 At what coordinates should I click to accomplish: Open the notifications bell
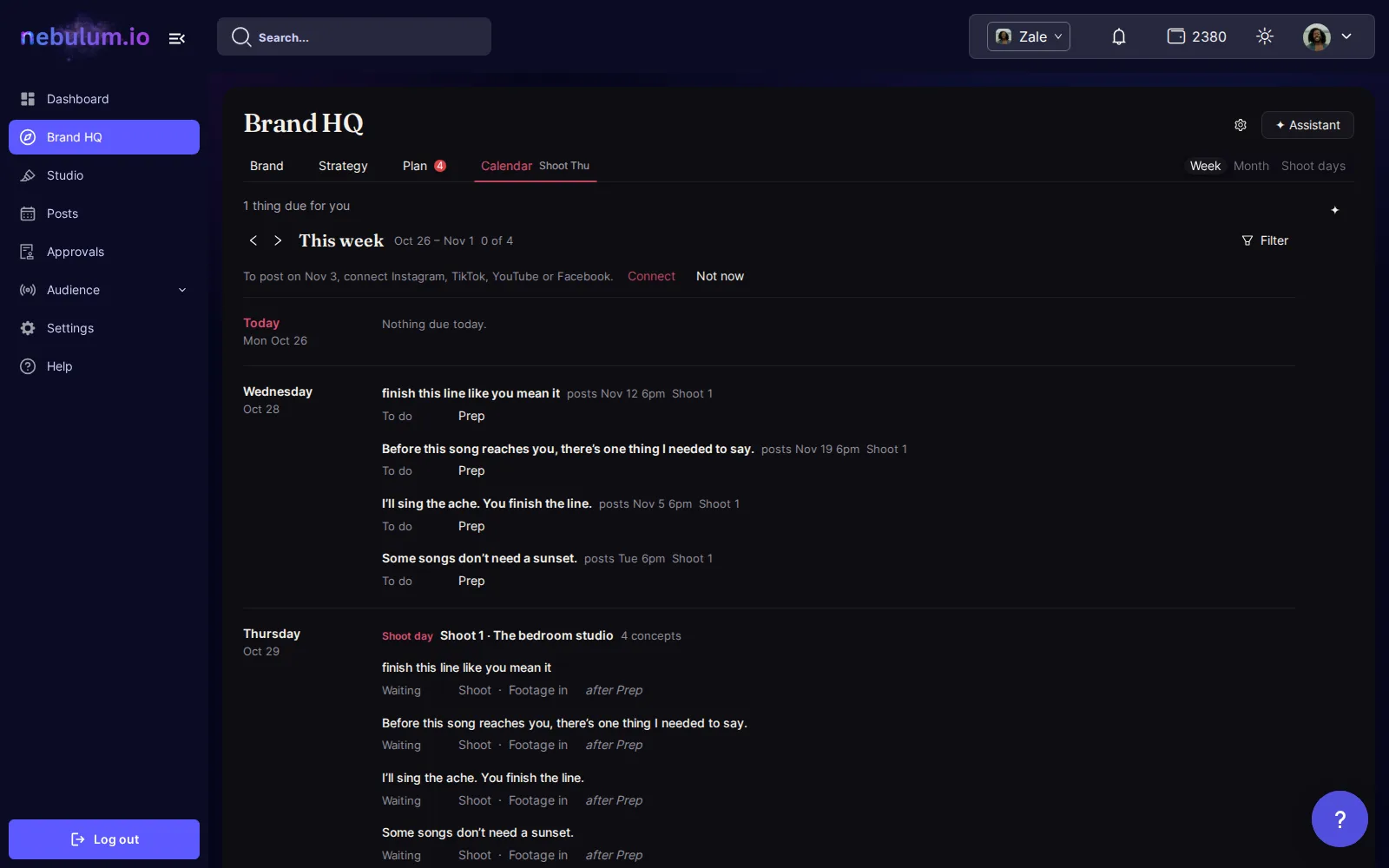tap(1119, 36)
